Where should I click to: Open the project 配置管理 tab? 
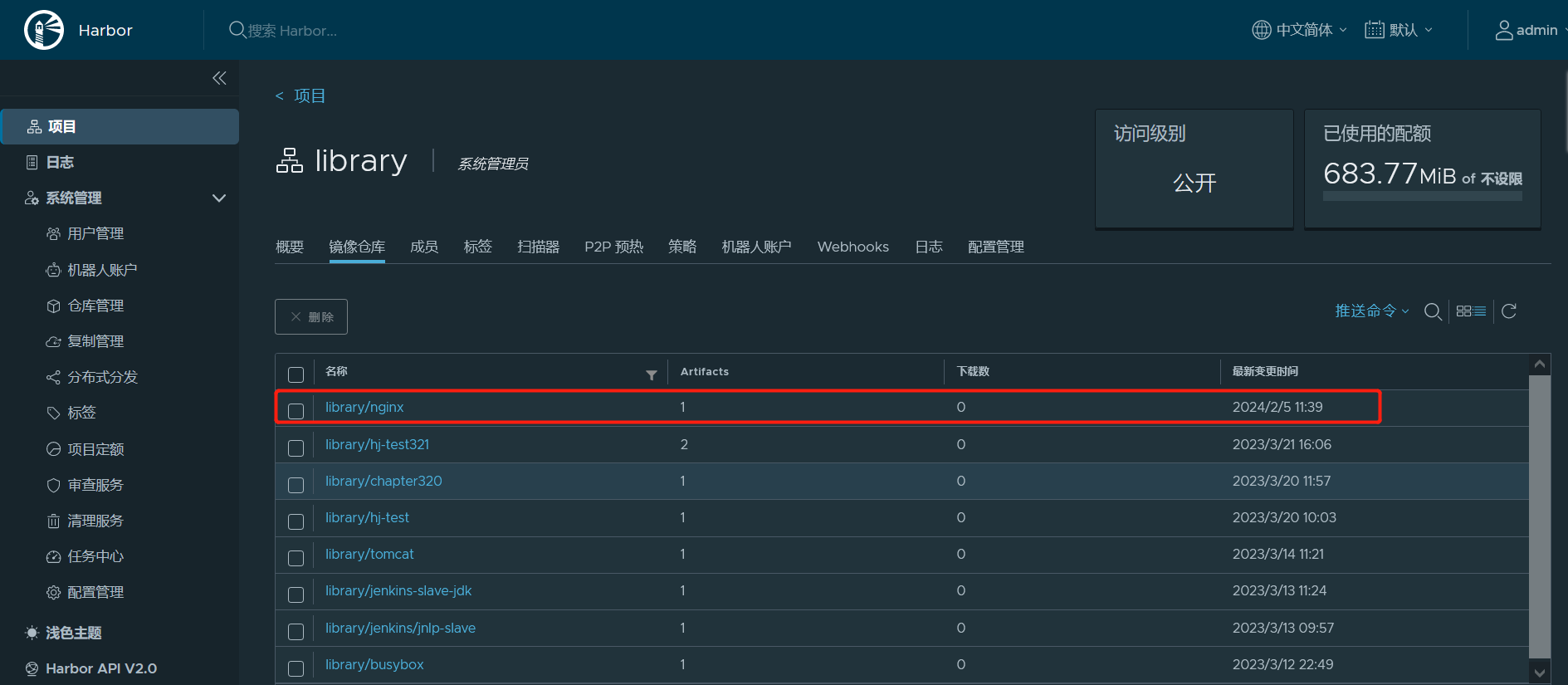[x=995, y=247]
